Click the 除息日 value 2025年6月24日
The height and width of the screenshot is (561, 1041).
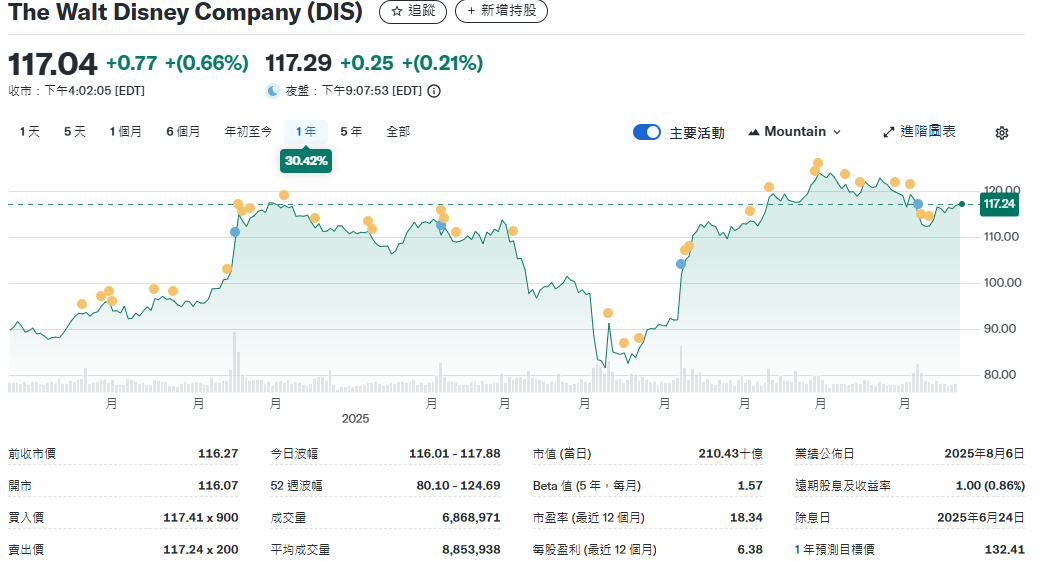[981, 517]
